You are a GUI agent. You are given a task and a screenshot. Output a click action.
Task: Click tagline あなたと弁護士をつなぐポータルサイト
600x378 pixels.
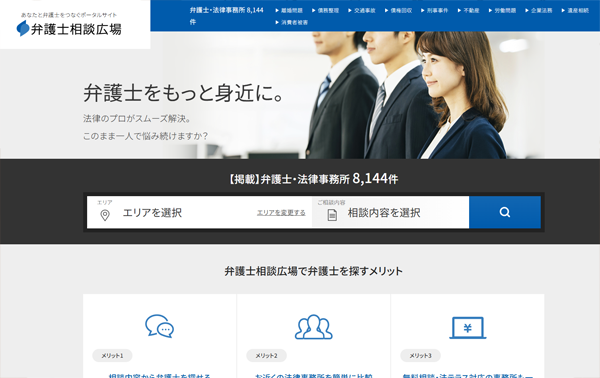click(68, 15)
